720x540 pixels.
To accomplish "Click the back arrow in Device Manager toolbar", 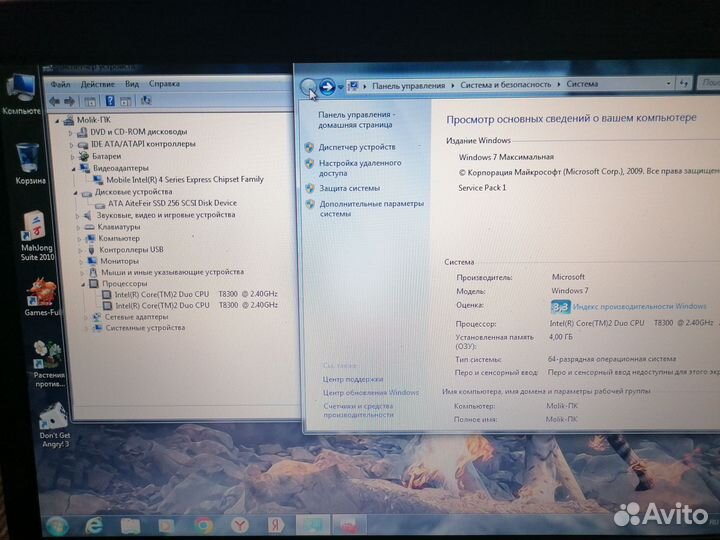I will coord(55,101).
